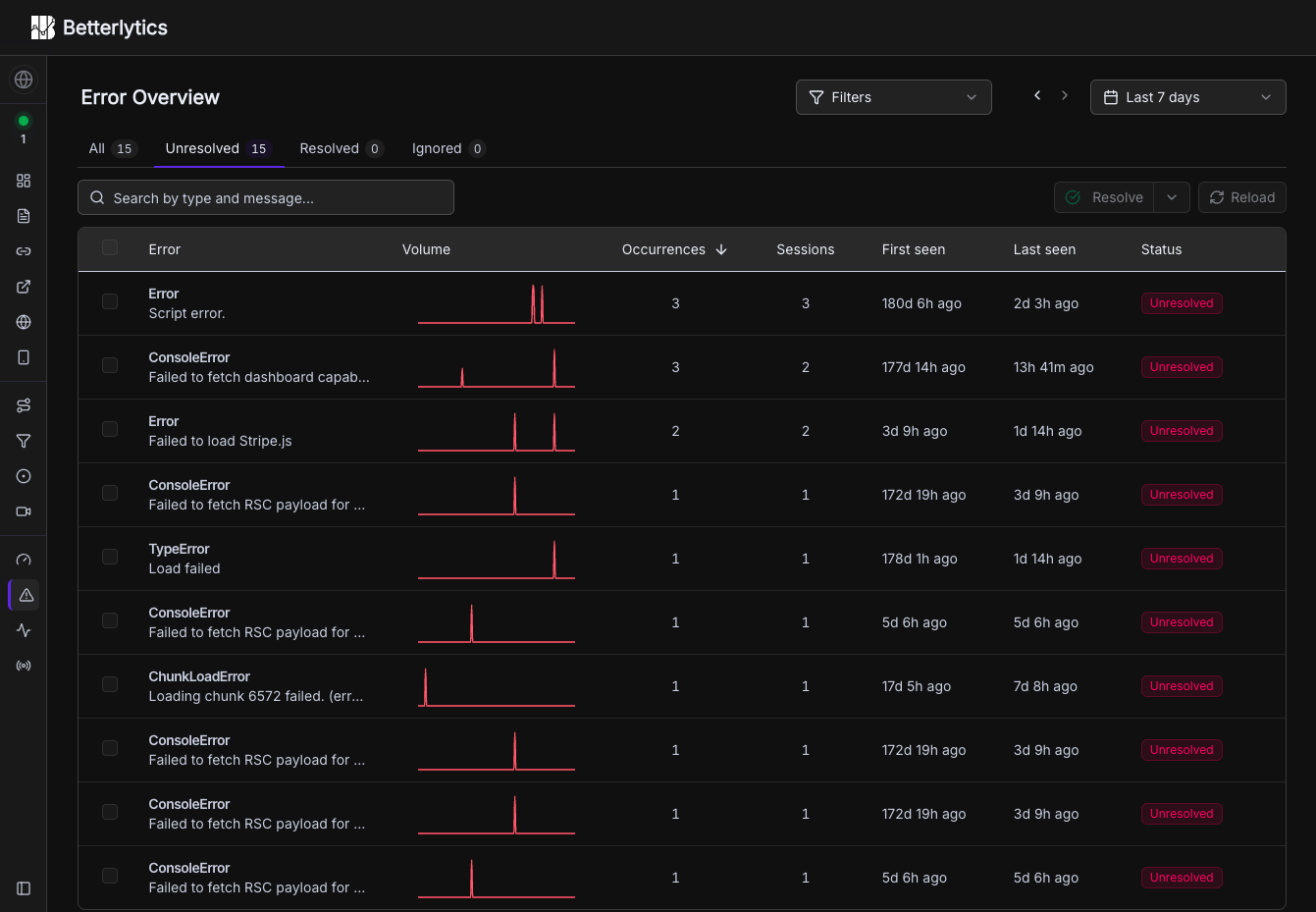
Task: Open the site globe selector in the sidebar
Action: click(24, 80)
